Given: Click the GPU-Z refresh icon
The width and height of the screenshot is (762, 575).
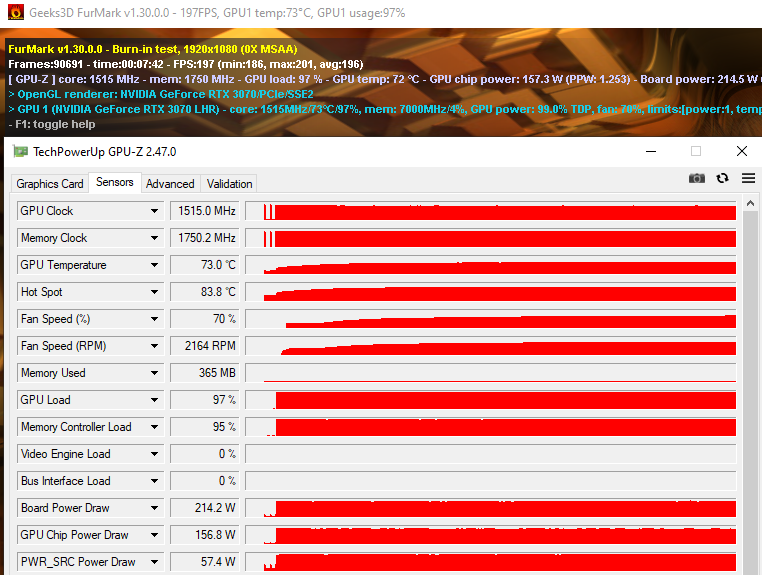Looking at the screenshot, I should pos(723,178).
